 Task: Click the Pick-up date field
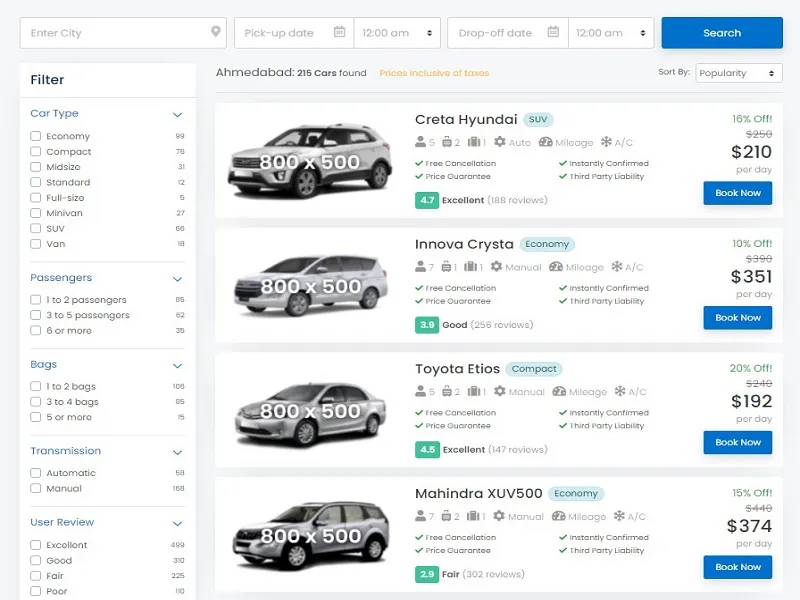coord(294,33)
